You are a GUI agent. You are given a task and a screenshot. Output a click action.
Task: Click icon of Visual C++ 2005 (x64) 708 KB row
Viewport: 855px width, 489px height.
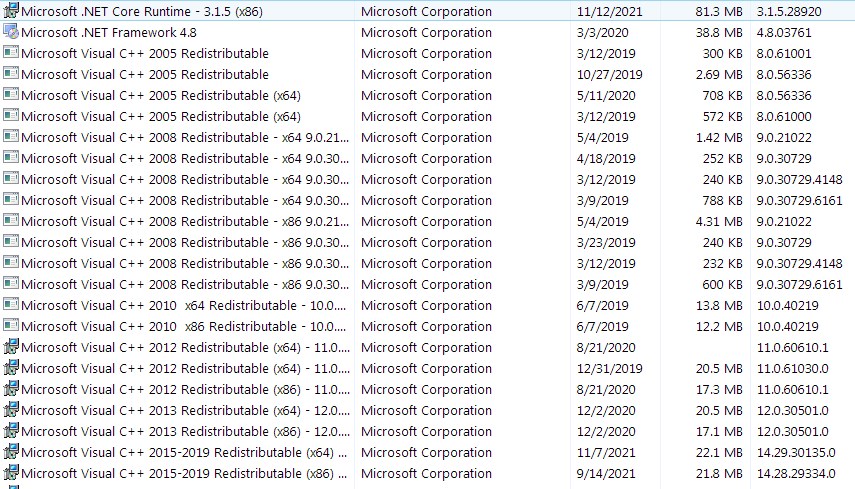coord(11,95)
